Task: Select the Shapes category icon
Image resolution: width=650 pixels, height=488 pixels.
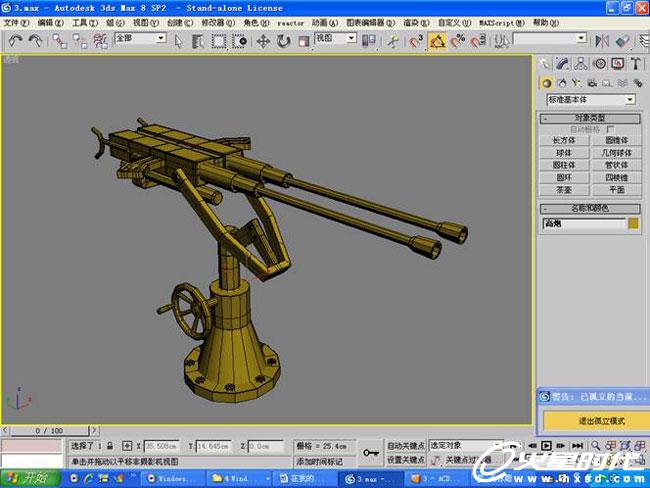Action: click(x=562, y=83)
